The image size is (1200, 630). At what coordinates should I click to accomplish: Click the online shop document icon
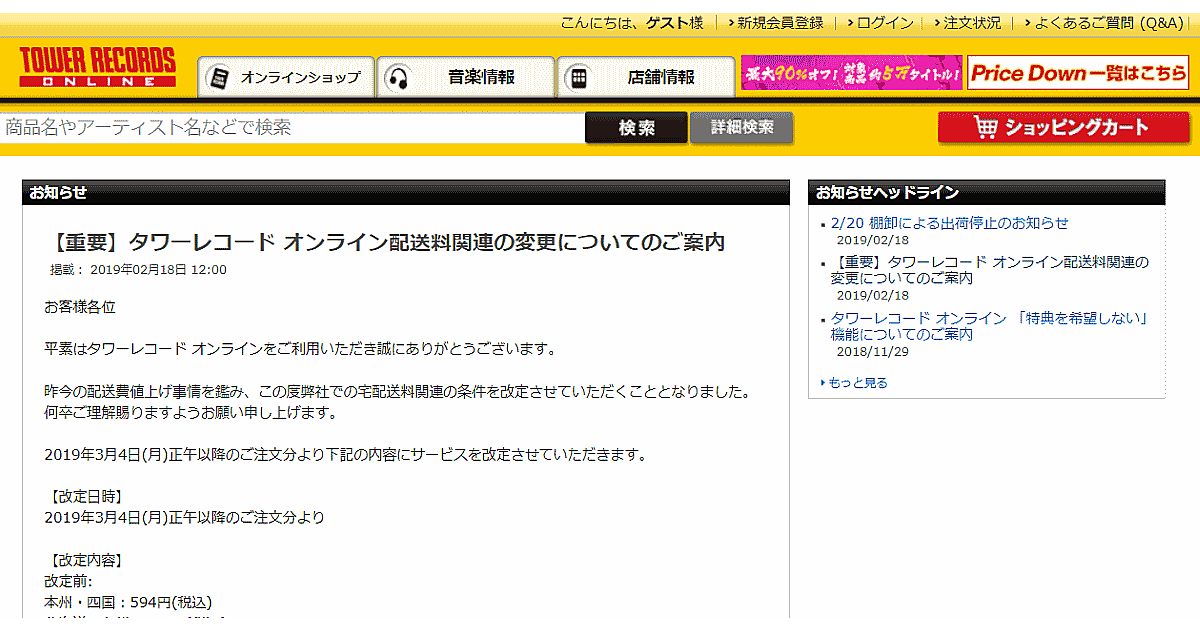(x=219, y=77)
